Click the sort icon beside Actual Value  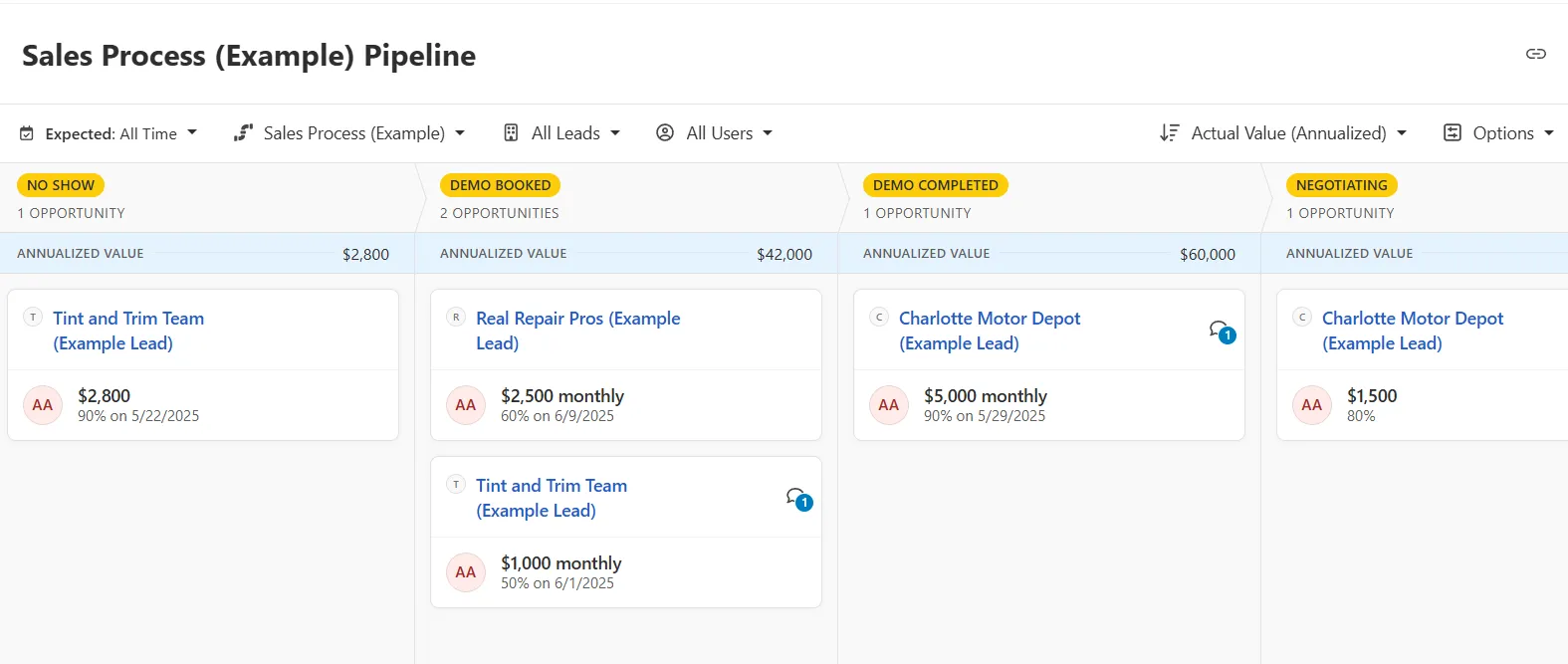1169,133
